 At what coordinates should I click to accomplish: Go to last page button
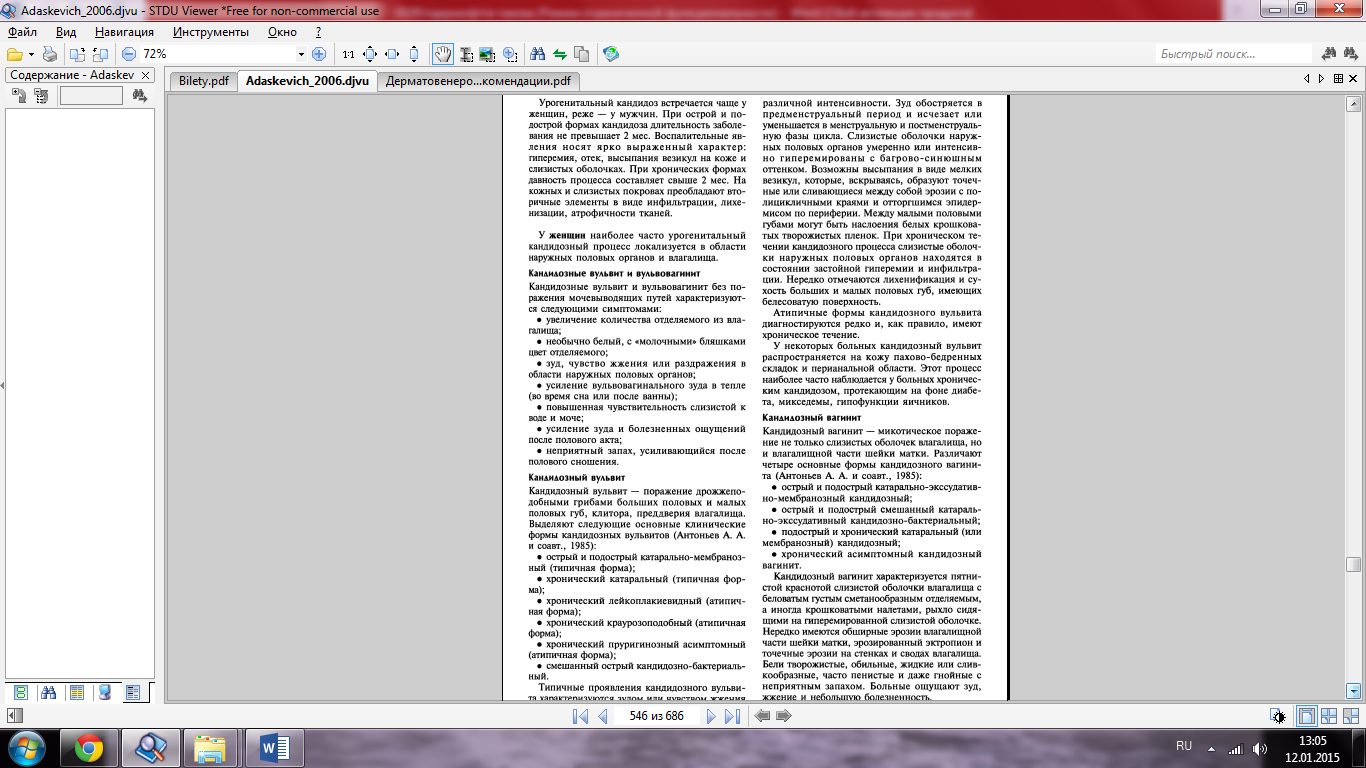click(x=732, y=716)
